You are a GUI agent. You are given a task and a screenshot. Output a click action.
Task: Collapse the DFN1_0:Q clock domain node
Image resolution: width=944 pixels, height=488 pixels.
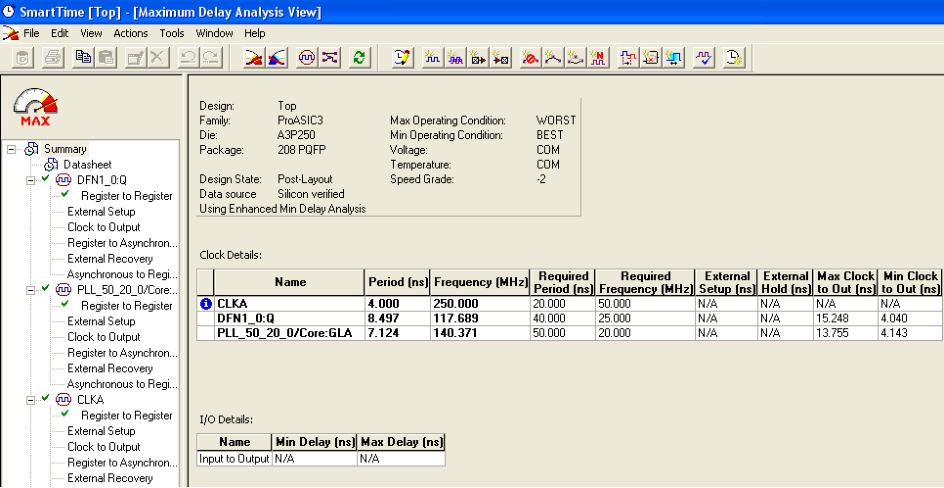pyautogui.click(x=31, y=181)
